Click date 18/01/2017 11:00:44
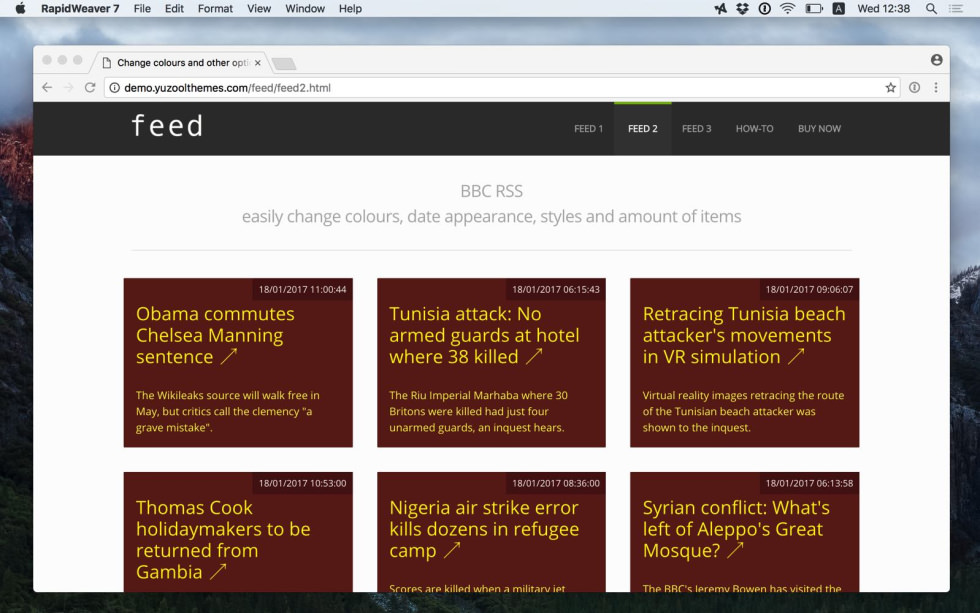Viewport: 980px width, 613px height. (302, 289)
